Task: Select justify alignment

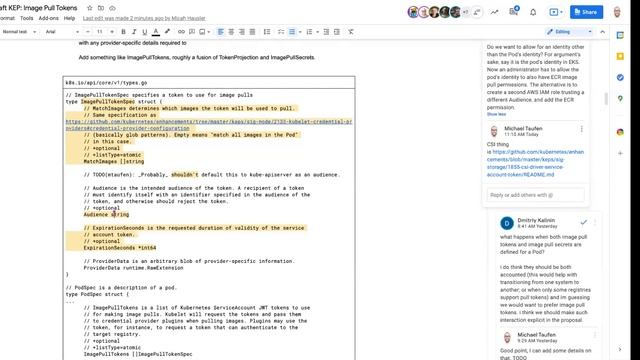Action: point(252,32)
